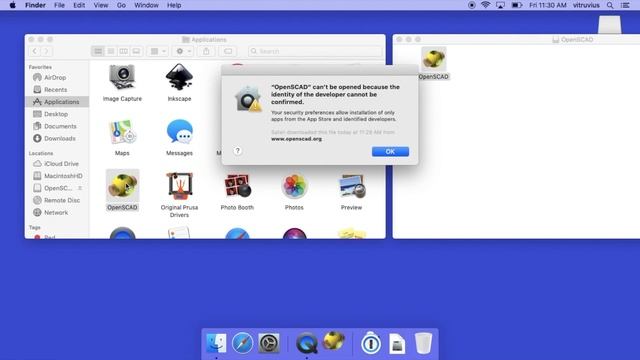Viewport: 640px width, 360px height.
Task: Select the Photo Booth app icon
Action: tap(237, 186)
